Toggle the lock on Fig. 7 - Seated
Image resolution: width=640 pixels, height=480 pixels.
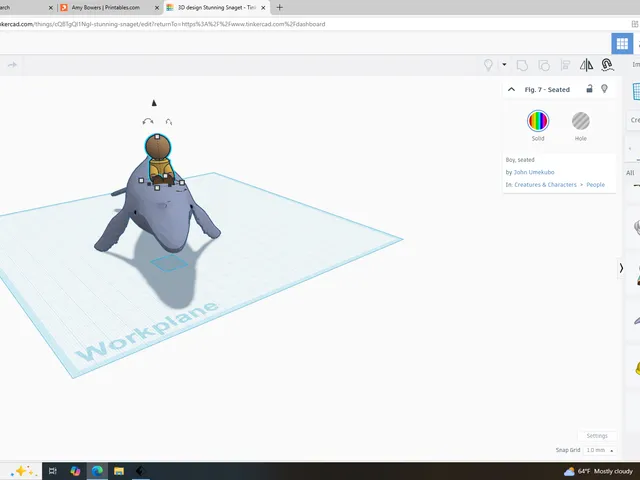[589, 89]
